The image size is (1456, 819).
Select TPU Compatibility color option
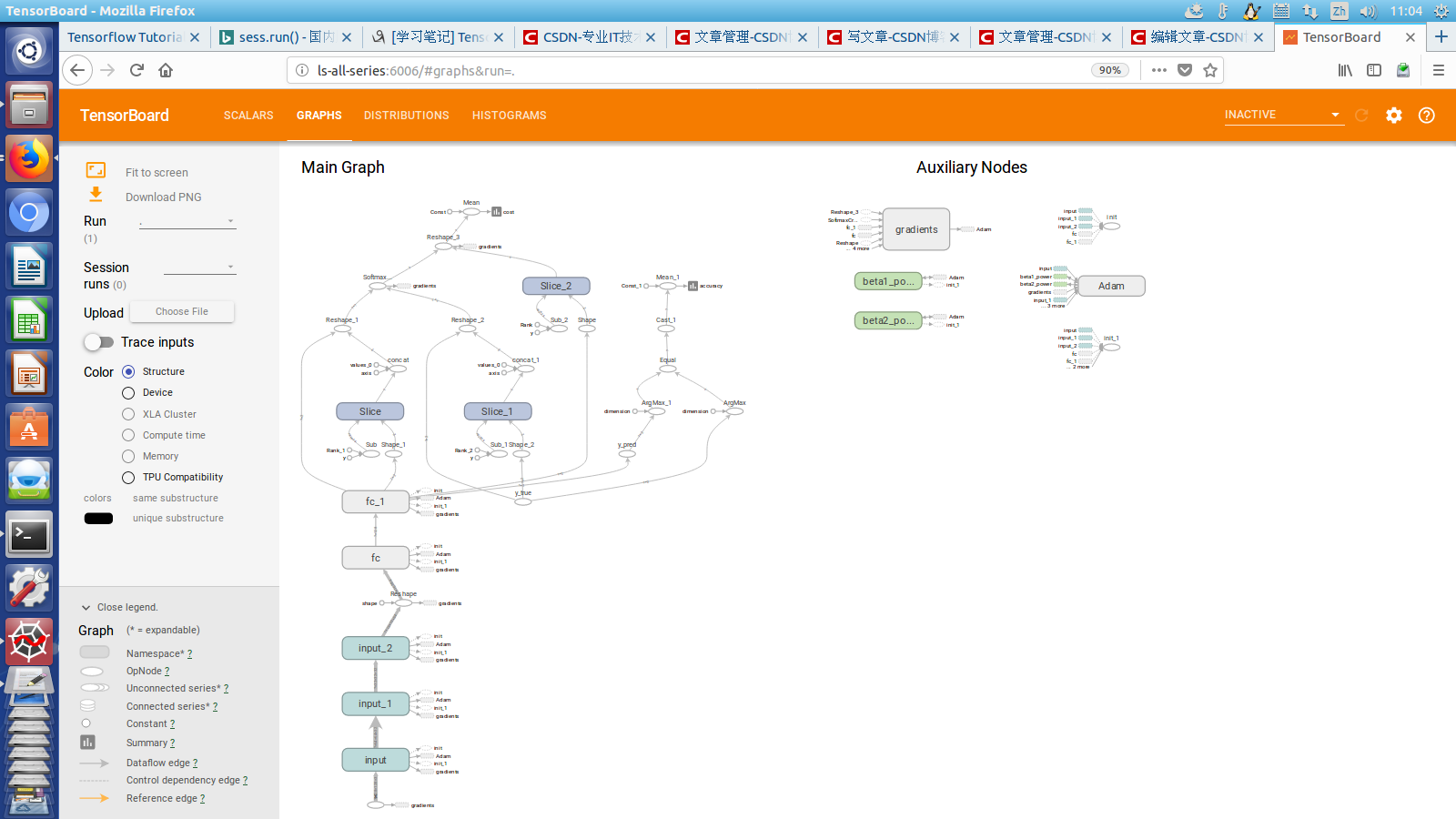128,478
